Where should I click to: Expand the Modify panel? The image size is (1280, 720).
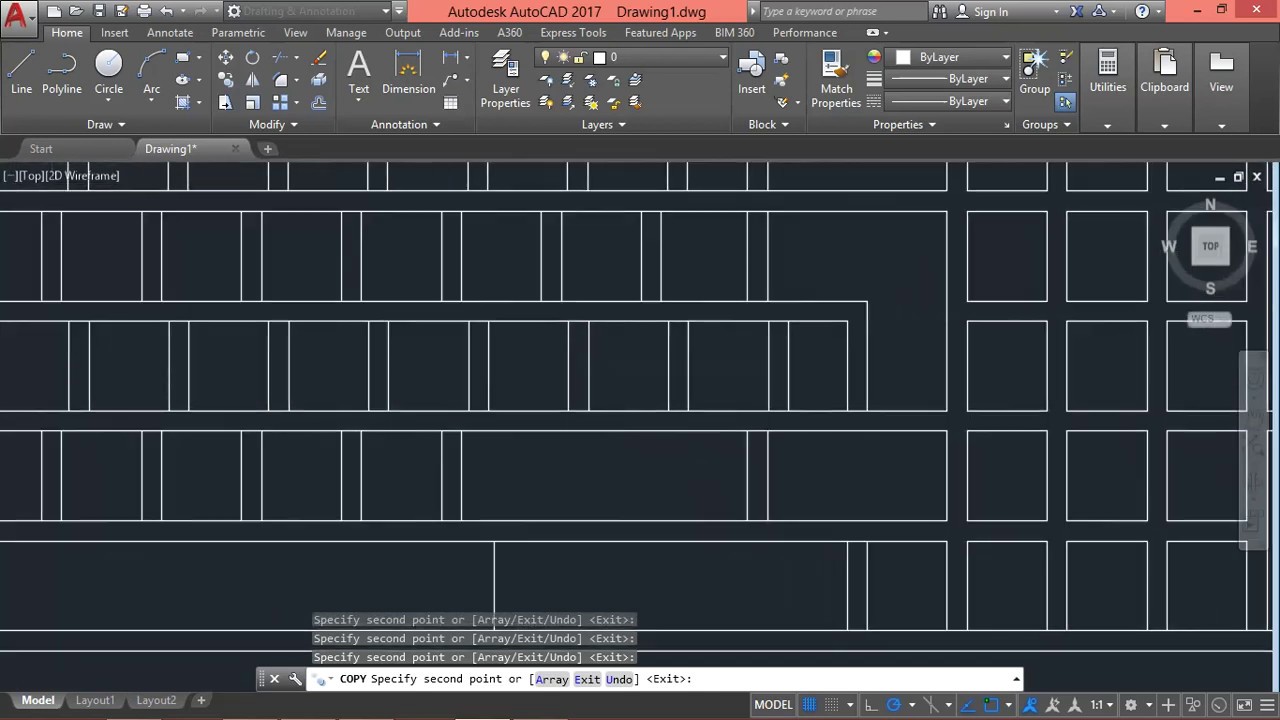(x=274, y=125)
